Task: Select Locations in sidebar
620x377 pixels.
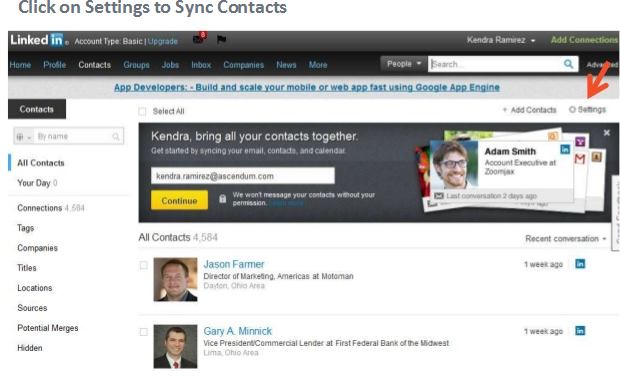Action: pos(35,288)
